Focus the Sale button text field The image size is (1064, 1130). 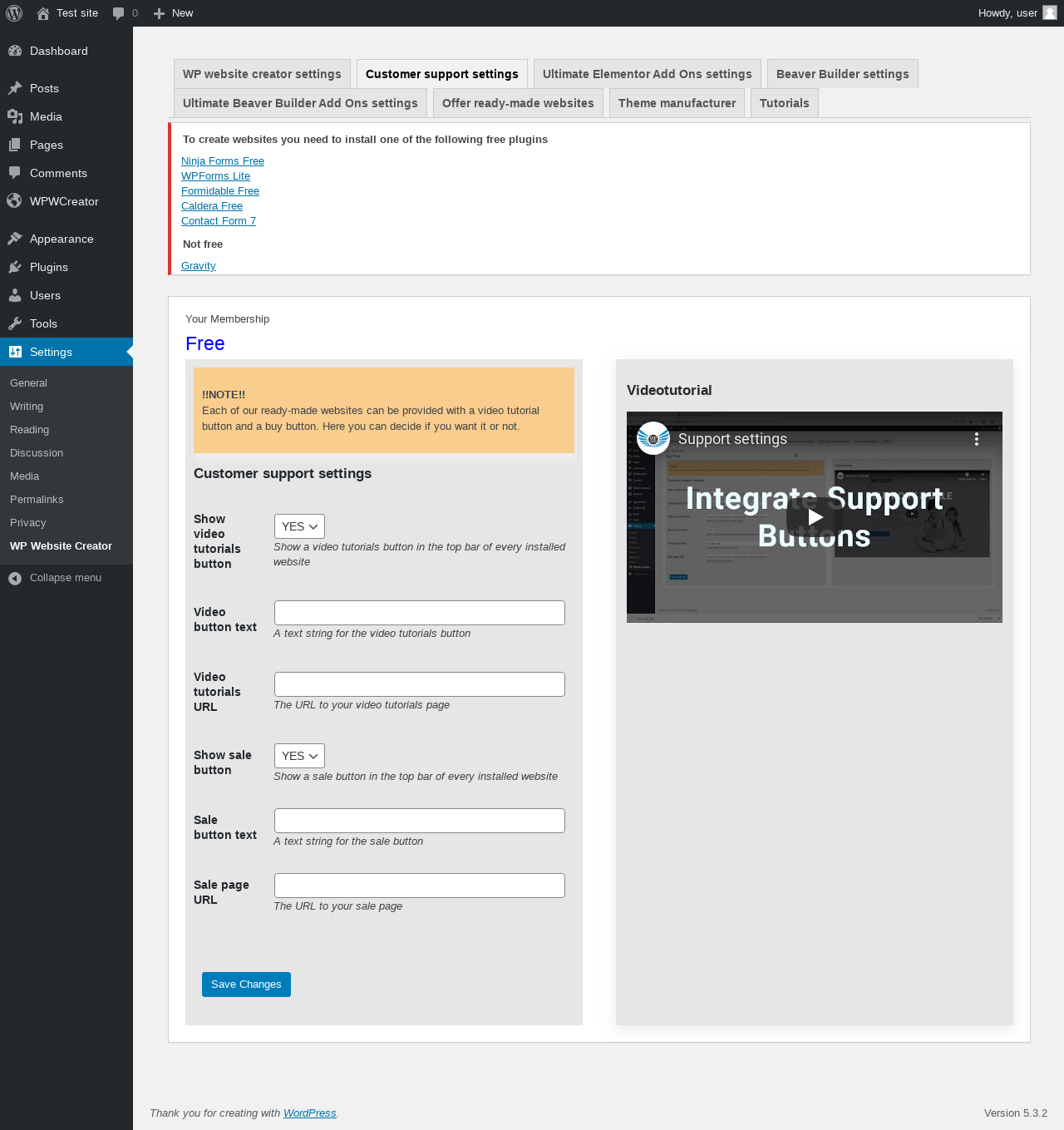(420, 821)
